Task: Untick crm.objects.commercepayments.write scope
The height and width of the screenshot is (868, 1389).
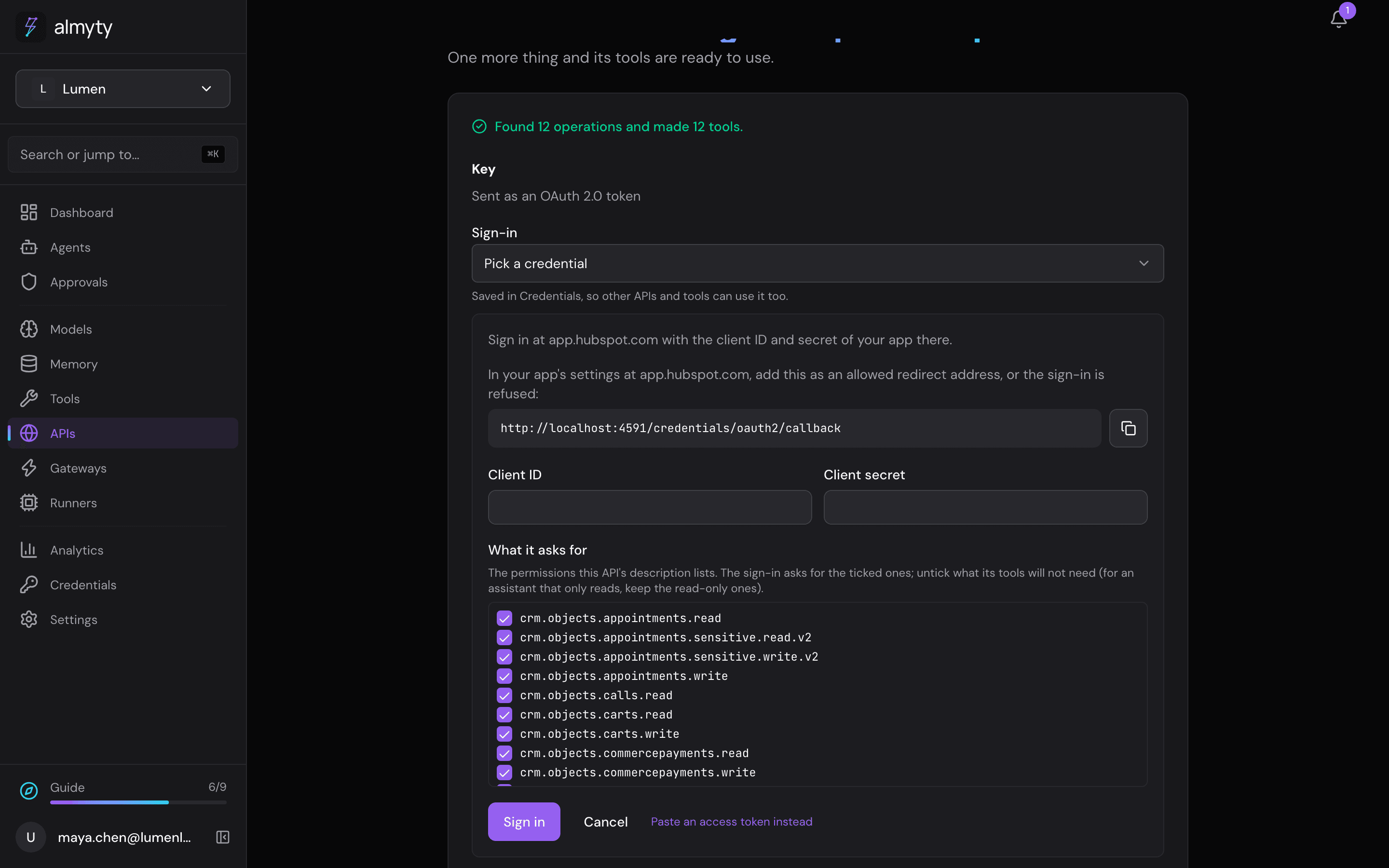Action: click(504, 772)
